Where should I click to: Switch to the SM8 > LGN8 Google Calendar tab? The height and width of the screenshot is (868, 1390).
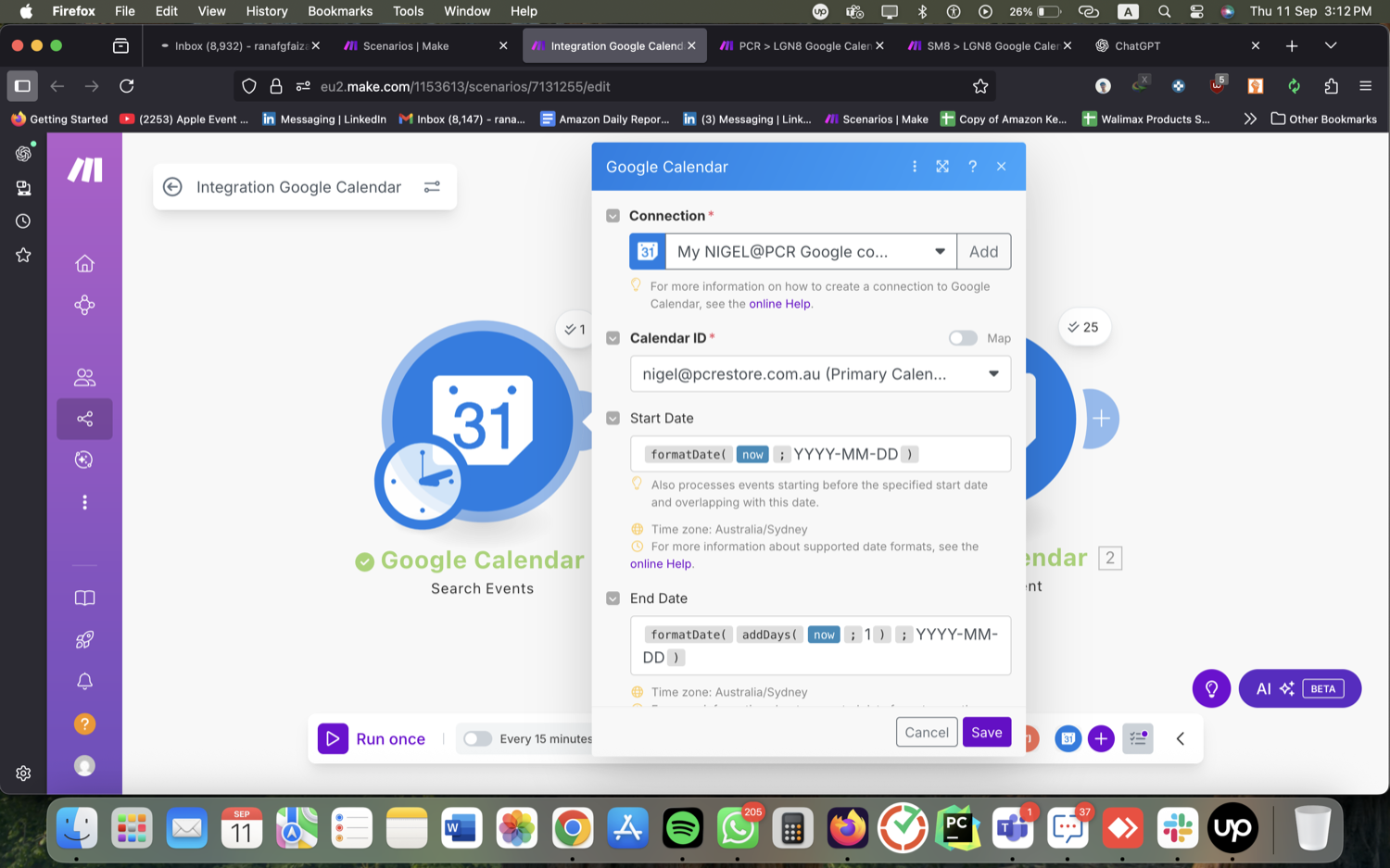989,45
